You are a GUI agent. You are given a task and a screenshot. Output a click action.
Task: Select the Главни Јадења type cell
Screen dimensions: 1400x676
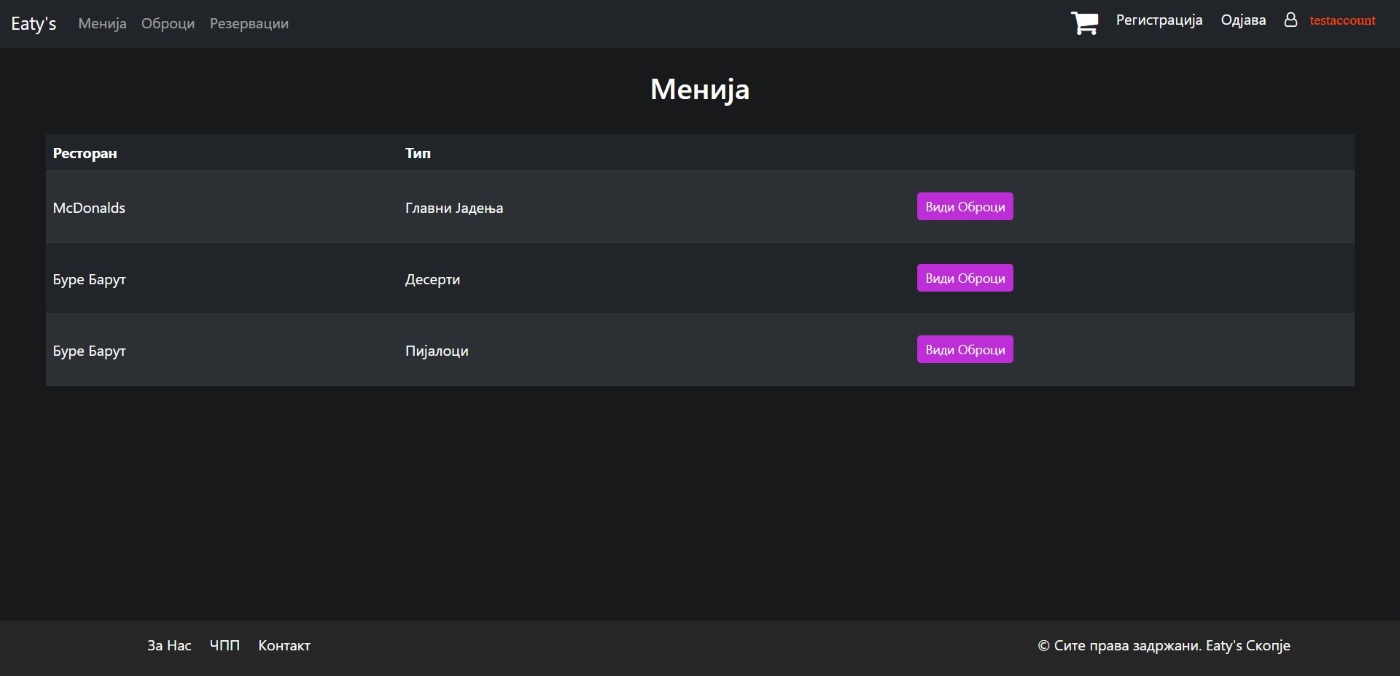point(454,208)
